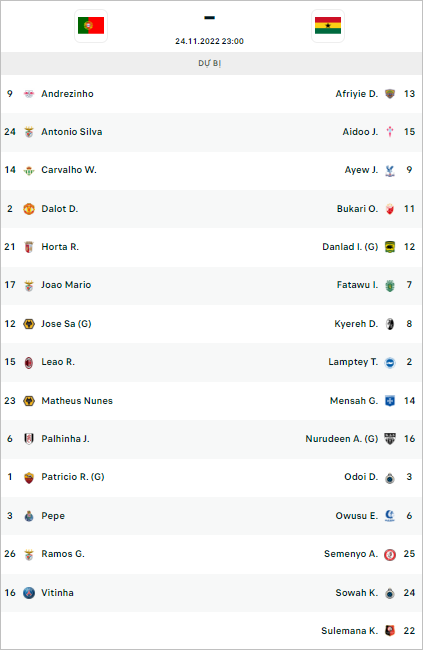Click the Rennes crest next to Sulemana K.
Viewport: 423px width, 650px height.
click(390, 631)
